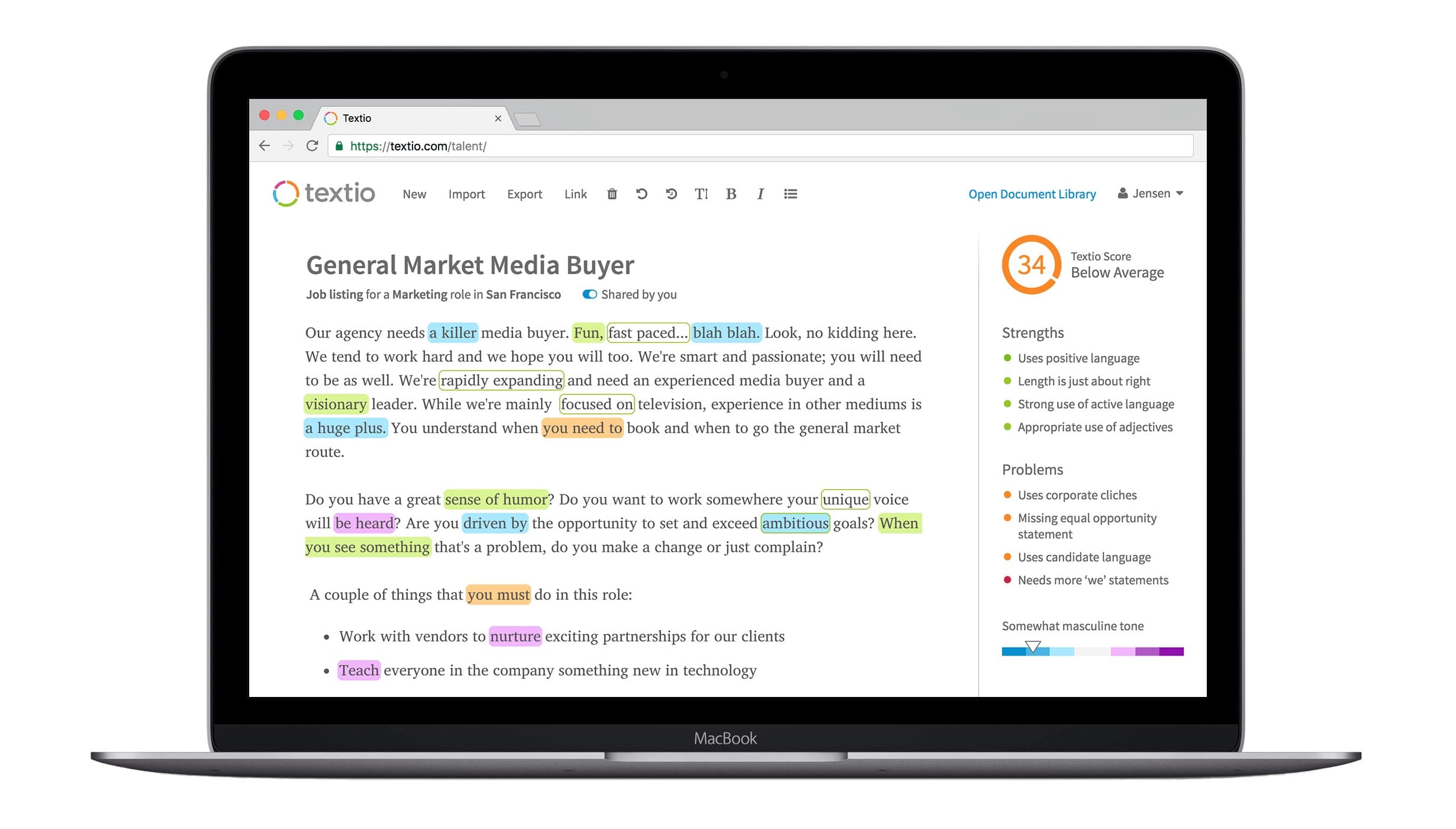Click 'Uses positive language' strength
Viewport: 1456px width, 829px height.
point(1078,358)
